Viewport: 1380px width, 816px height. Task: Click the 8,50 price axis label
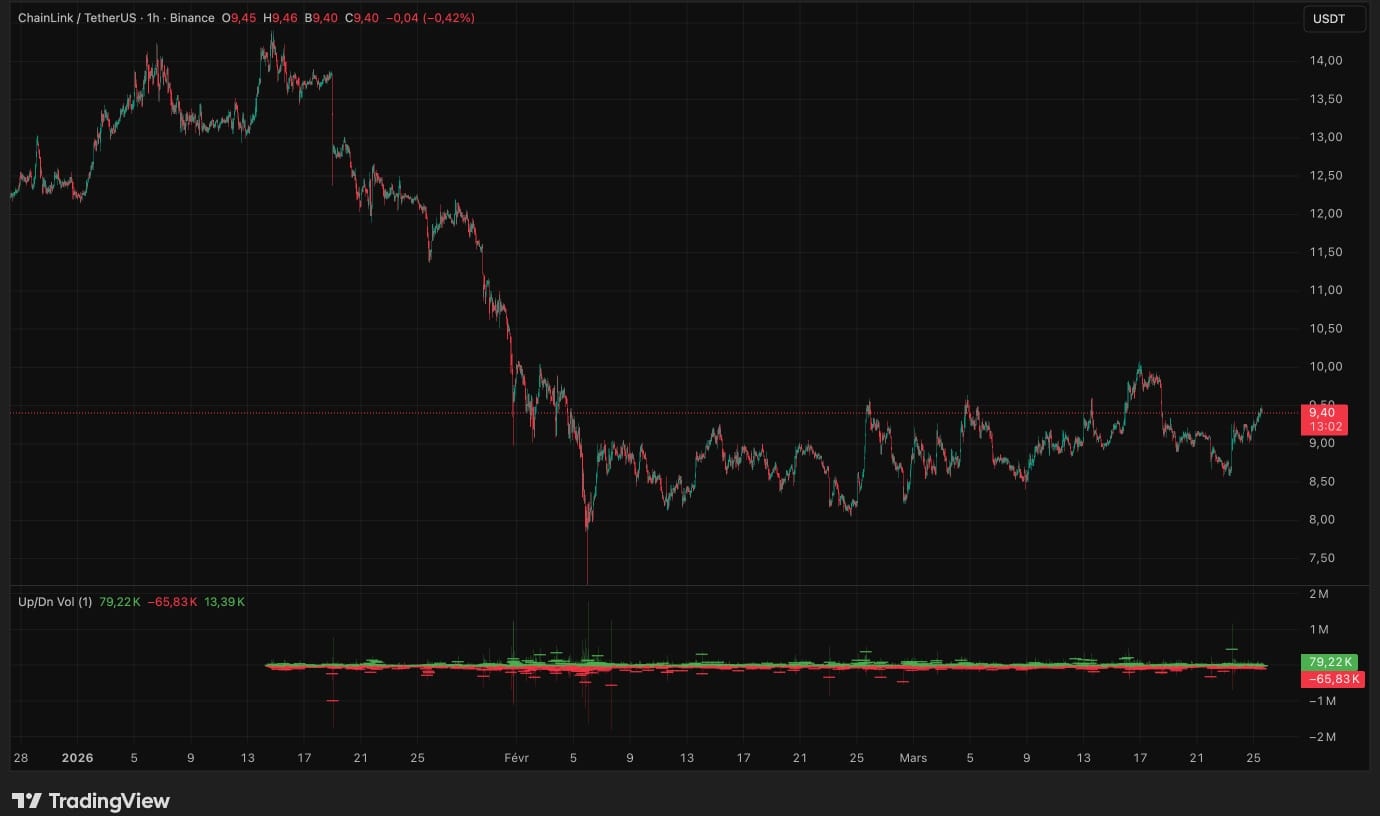pyautogui.click(x=1322, y=481)
